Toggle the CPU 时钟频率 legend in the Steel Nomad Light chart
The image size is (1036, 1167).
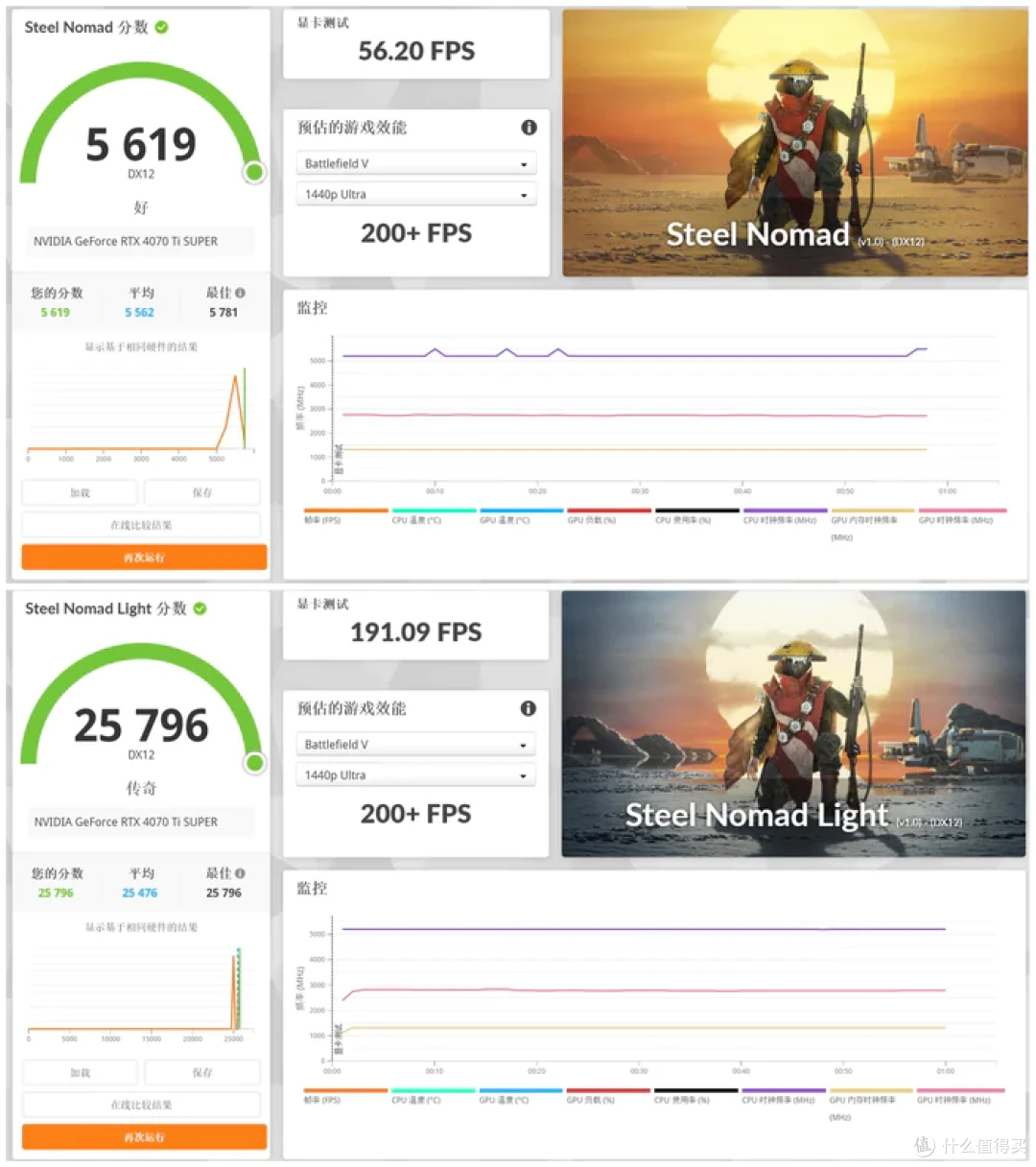pos(785,1096)
